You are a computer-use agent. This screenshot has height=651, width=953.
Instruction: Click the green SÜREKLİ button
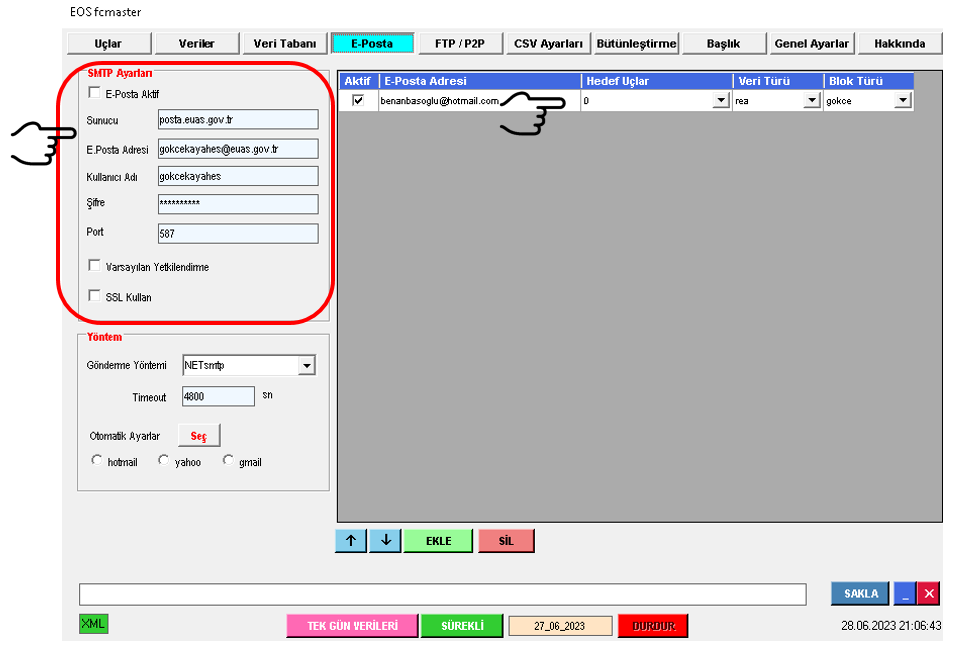tap(462, 625)
